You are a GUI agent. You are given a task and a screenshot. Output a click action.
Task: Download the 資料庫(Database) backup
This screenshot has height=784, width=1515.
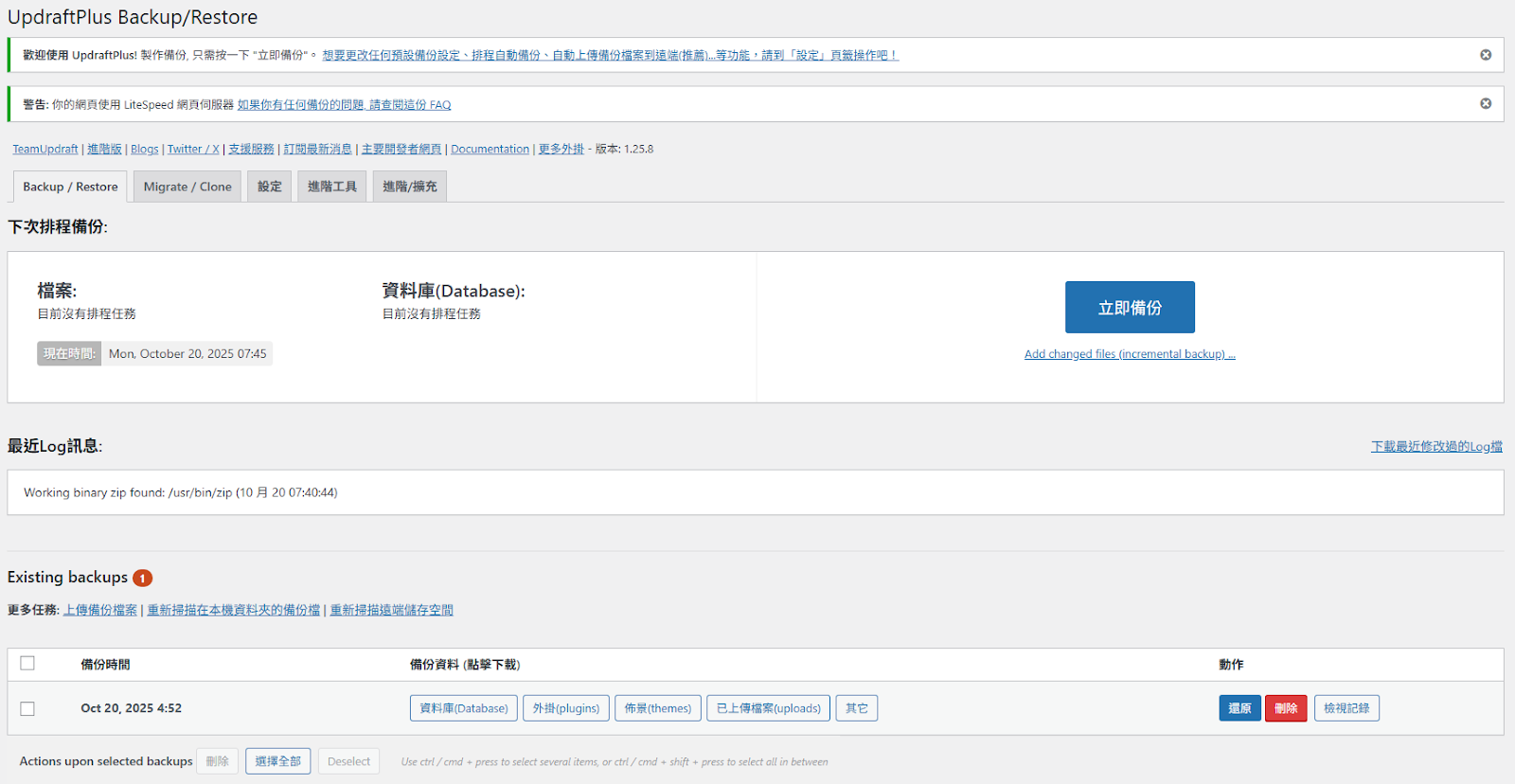click(x=463, y=708)
